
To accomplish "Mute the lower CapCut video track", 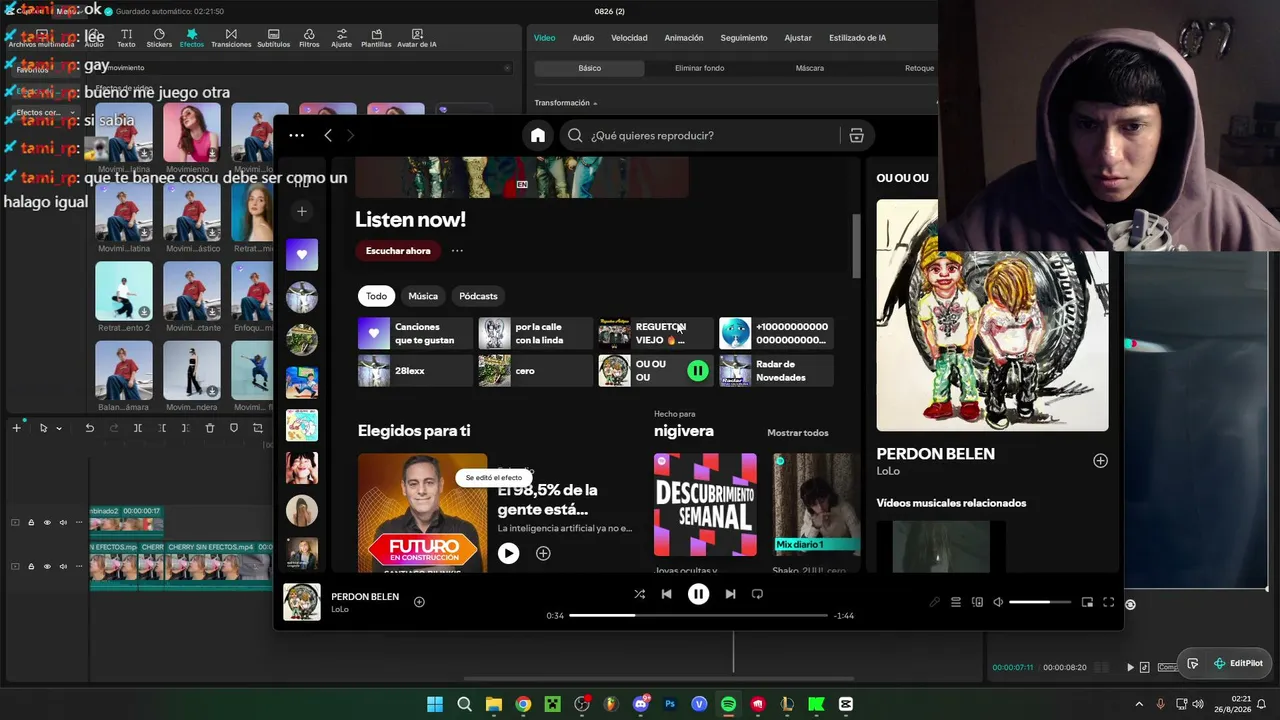I will [x=63, y=566].
